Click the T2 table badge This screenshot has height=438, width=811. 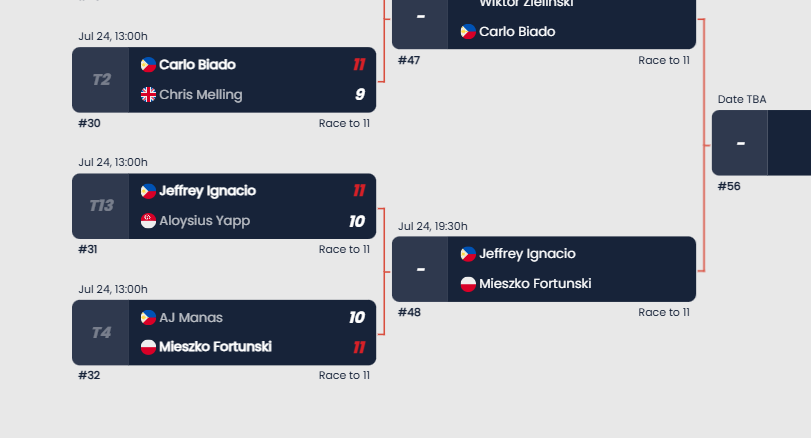101,80
